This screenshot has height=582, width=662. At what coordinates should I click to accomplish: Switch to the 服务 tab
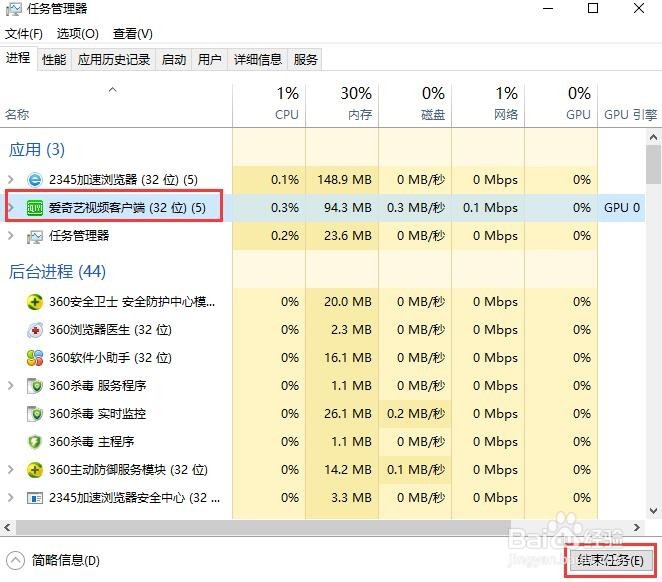[x=305, y=60]
